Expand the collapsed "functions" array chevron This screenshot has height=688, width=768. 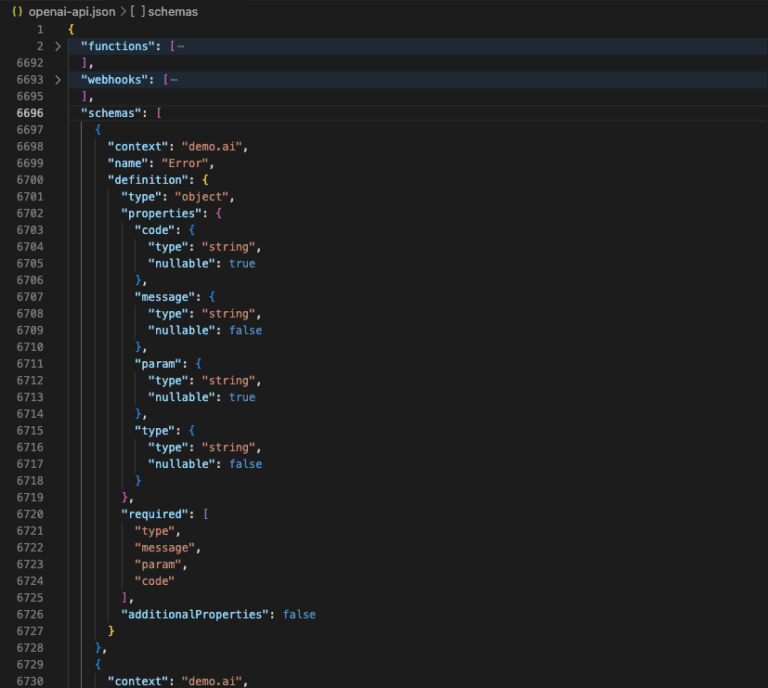coord(58,47)
